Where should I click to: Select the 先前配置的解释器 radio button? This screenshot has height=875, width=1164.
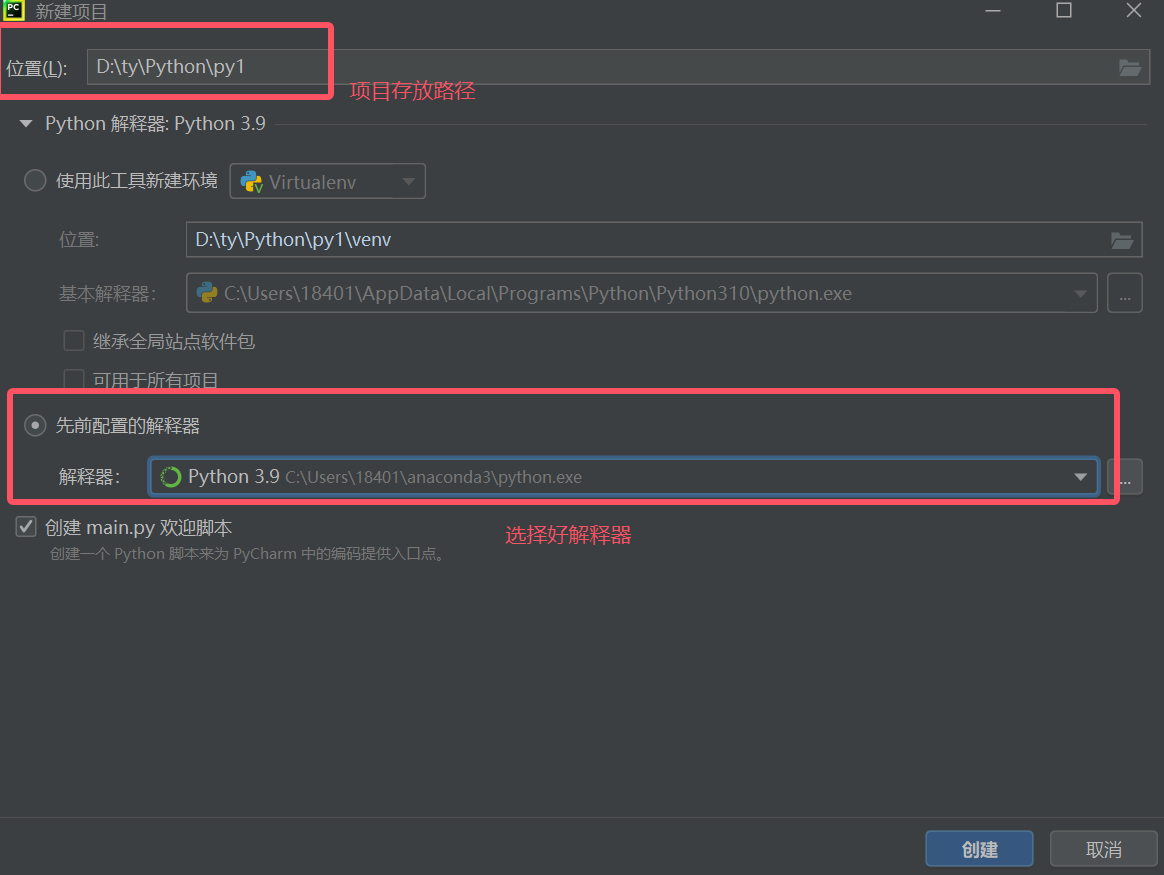tap(35, 425)
